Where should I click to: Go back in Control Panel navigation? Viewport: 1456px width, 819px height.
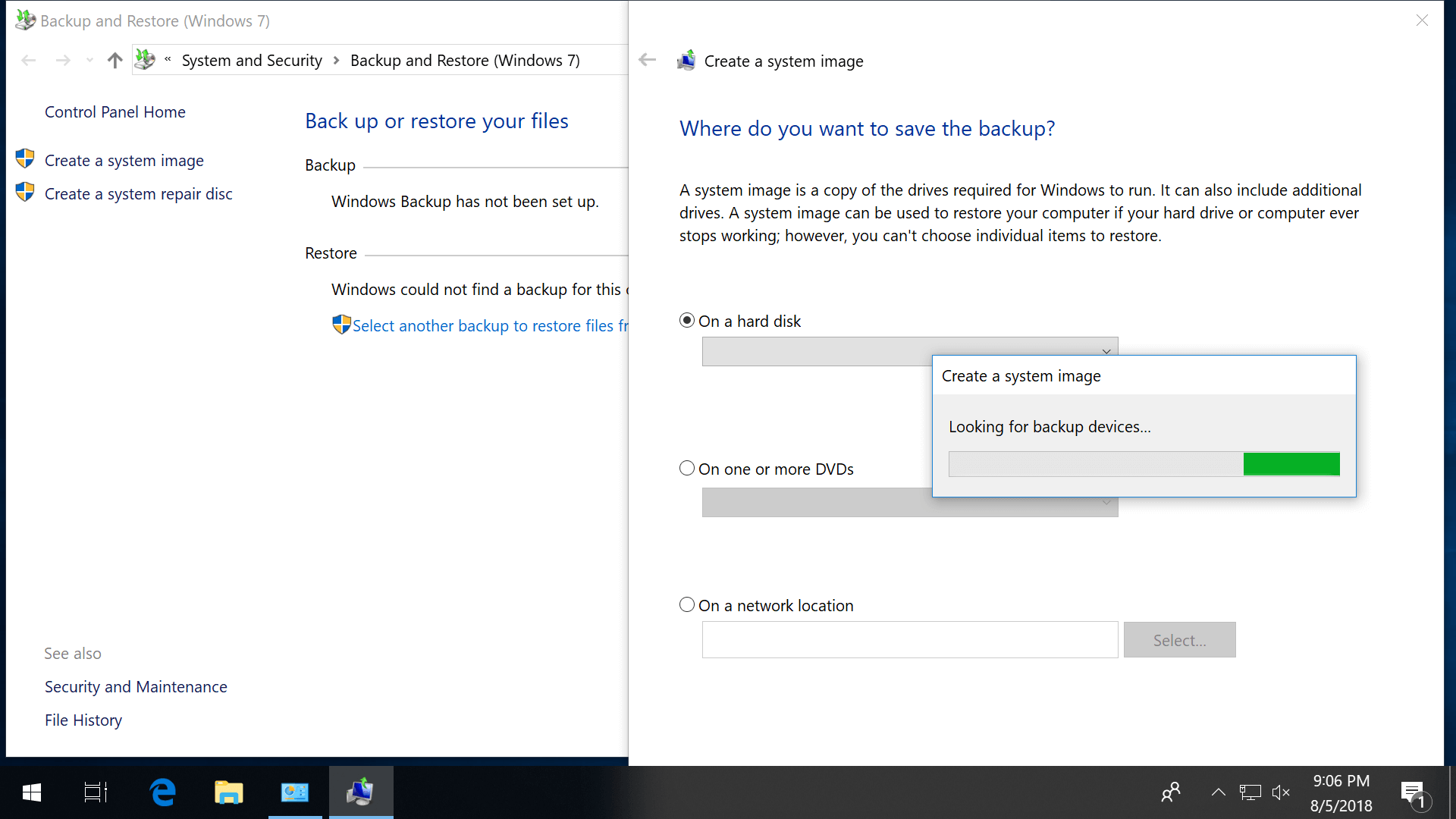click(29, 61)
